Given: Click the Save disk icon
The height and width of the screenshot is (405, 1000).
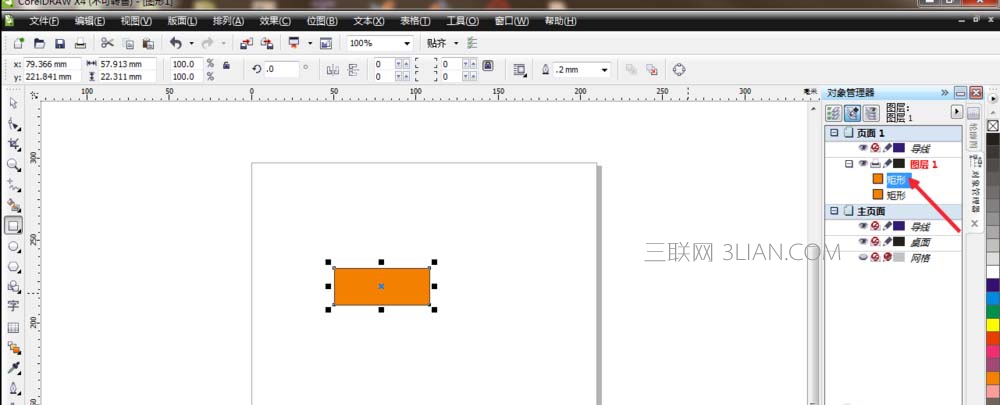Looking at the screenshot, I should click(60, 43).
